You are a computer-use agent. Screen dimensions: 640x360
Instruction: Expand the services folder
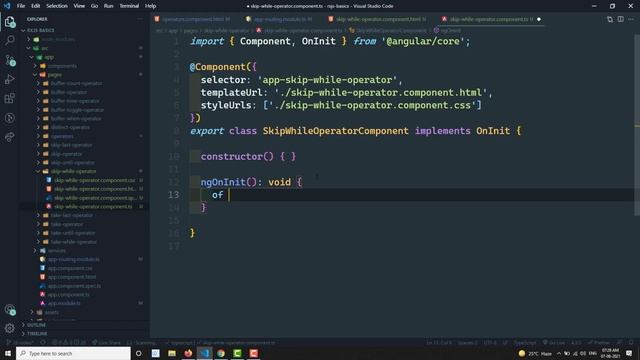[x=84, y=251]
